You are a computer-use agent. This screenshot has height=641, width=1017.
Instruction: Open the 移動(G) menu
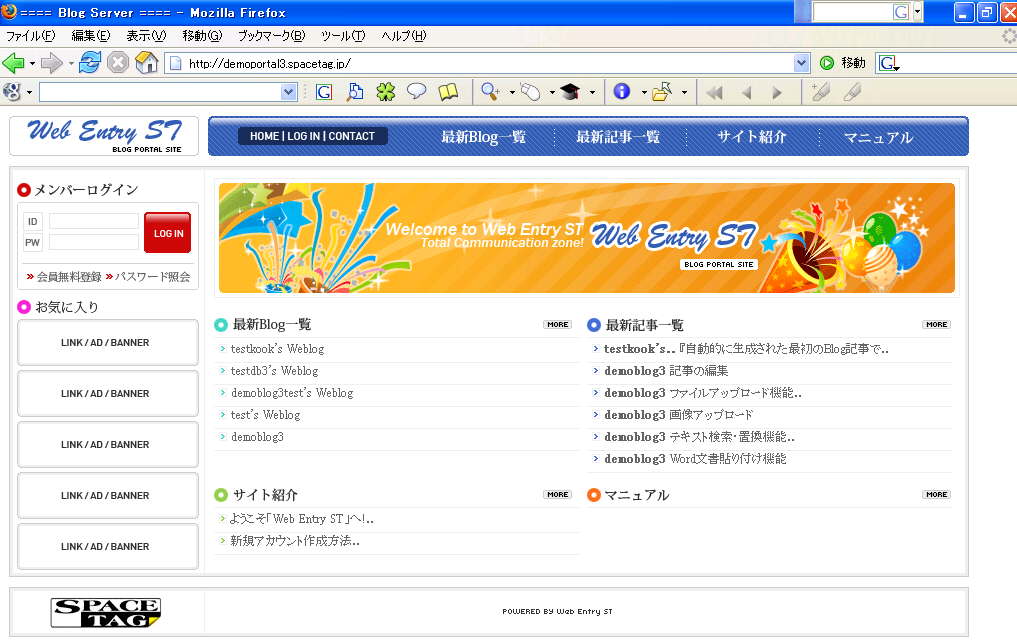point(202,36)
